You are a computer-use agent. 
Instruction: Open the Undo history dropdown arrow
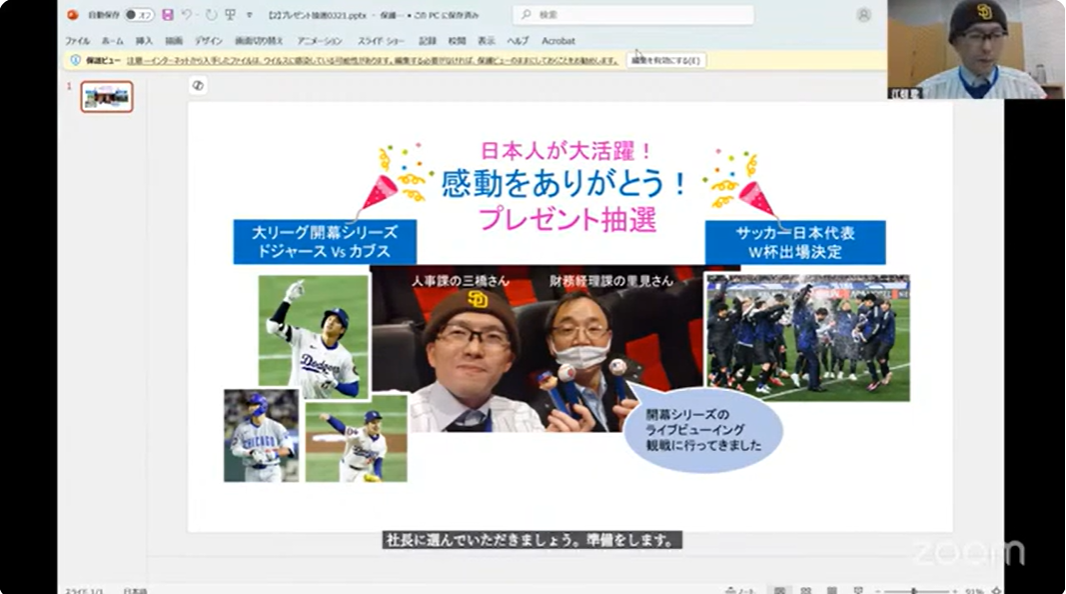(x=196, y=14)
